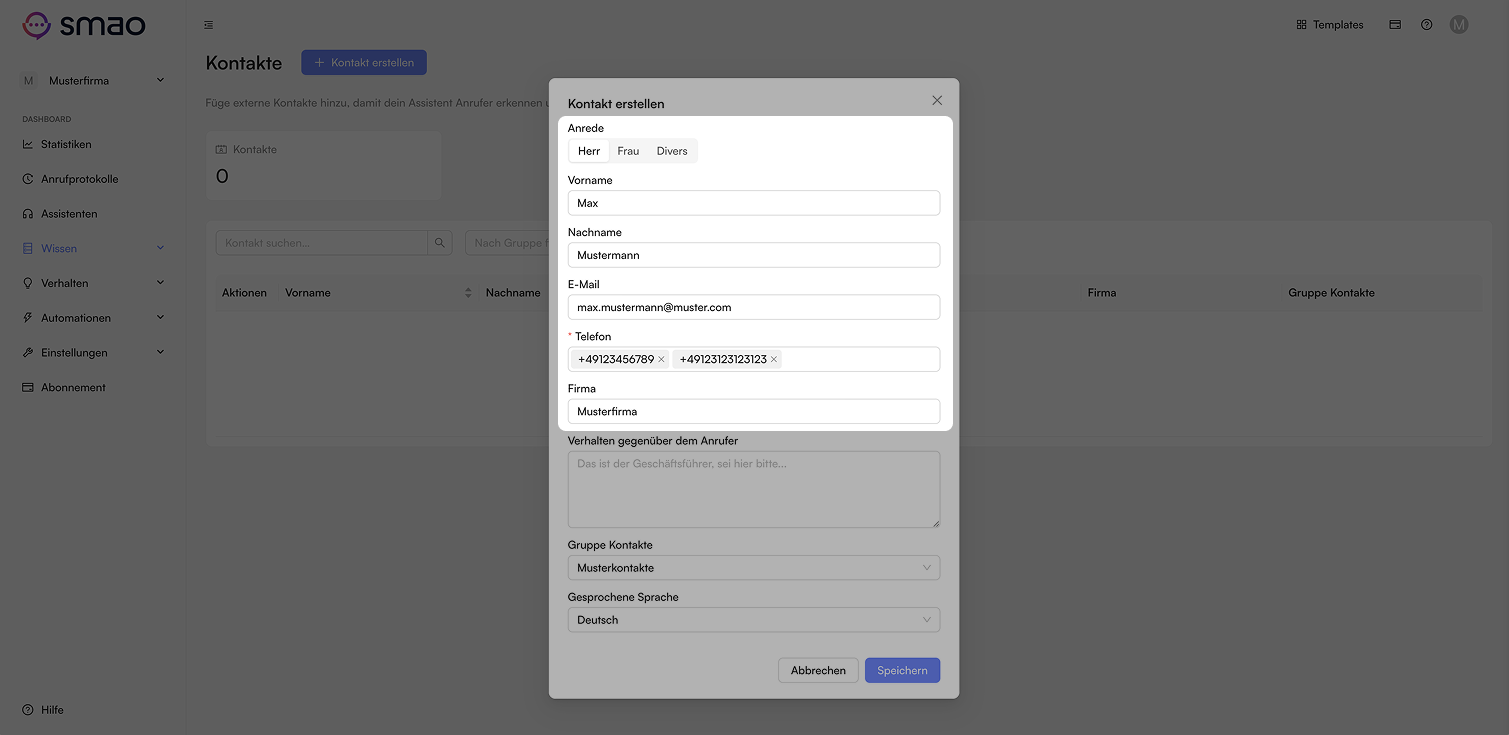
Task: Open Templates from the top bar
Action: tap(1330, 25)
